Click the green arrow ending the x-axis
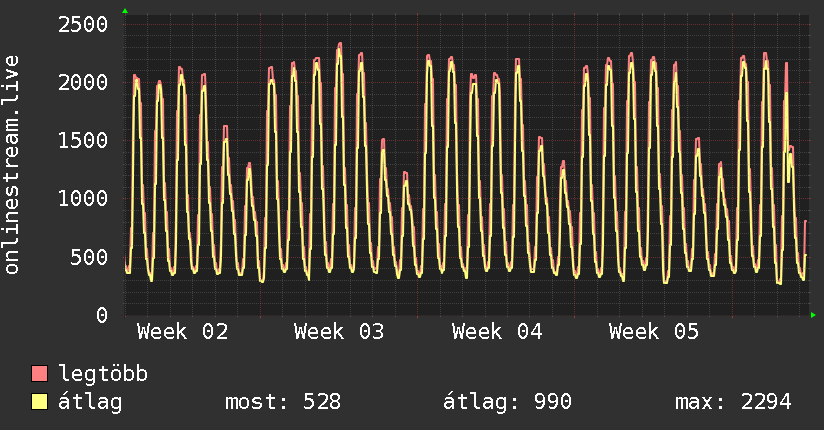824x430 pixels. (x=814, y=315)
